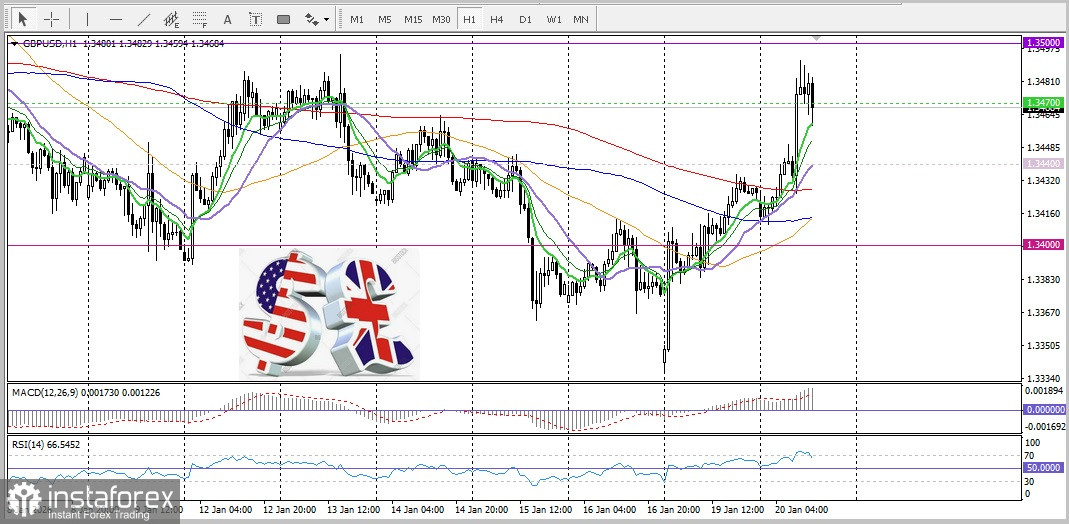Select the crosshair tool
This screenshot has height=524, width=1069.
click(x=52, y=19)
